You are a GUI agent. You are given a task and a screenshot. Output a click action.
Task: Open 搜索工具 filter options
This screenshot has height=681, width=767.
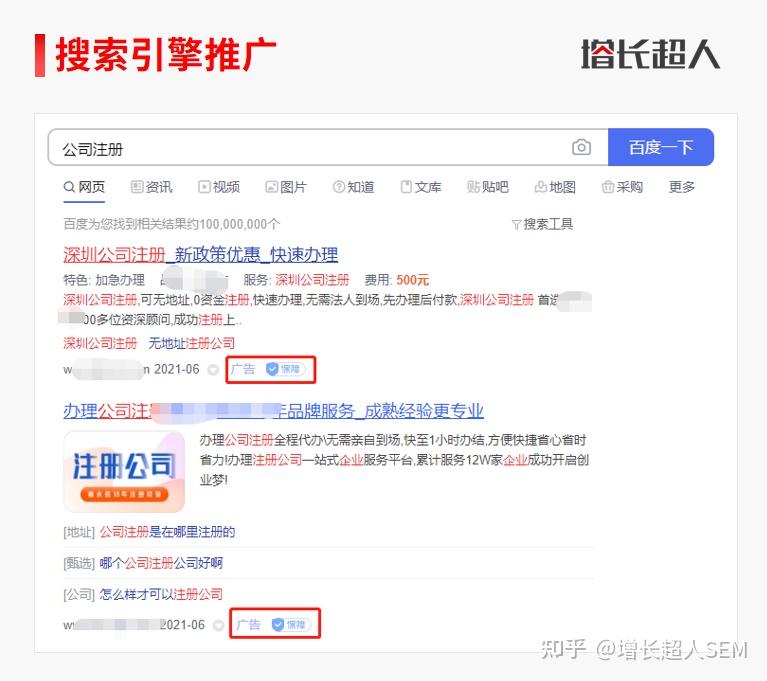click(x=542, y=224)
